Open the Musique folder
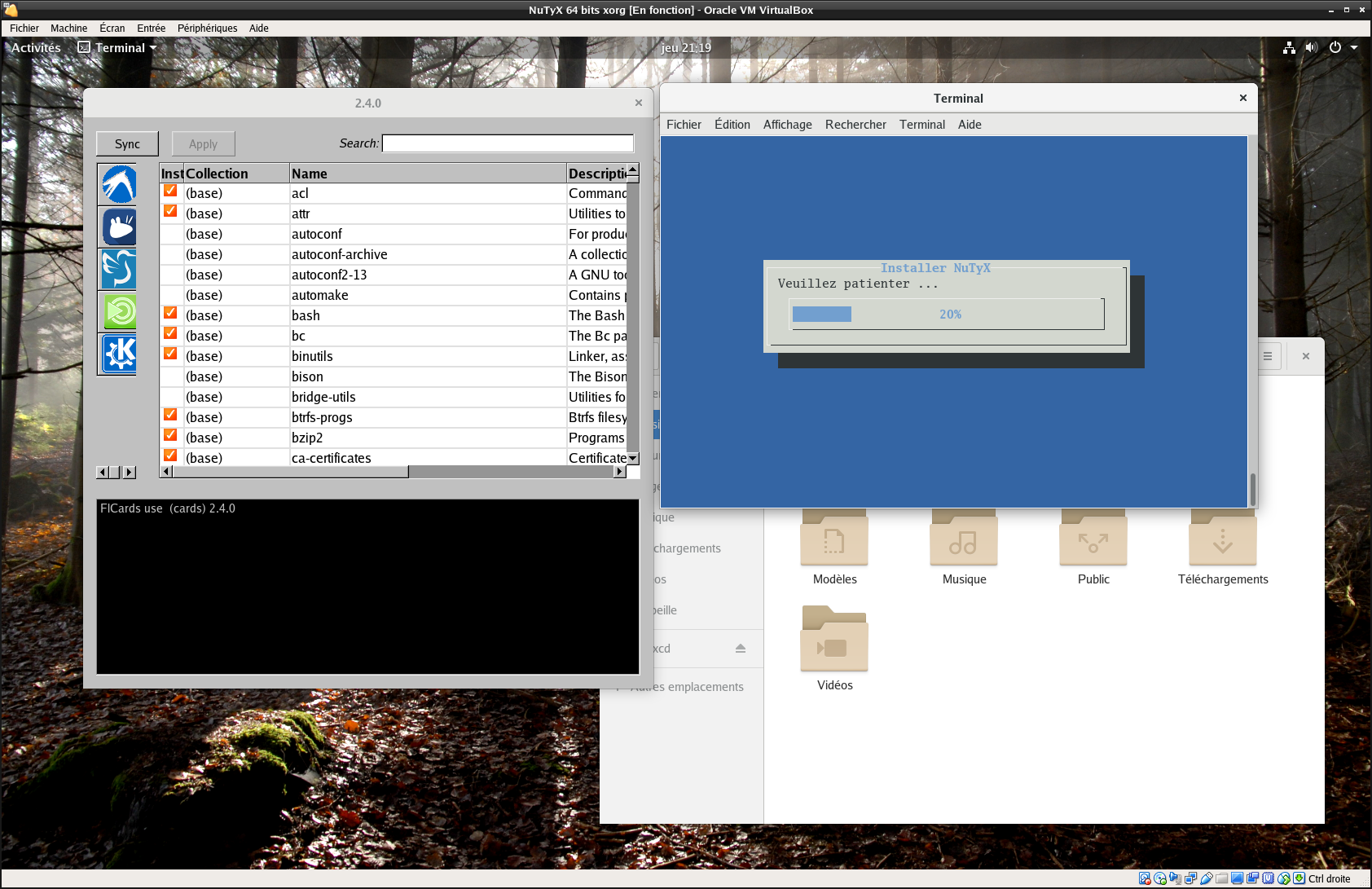1372x889 pixels. [964, 548]
